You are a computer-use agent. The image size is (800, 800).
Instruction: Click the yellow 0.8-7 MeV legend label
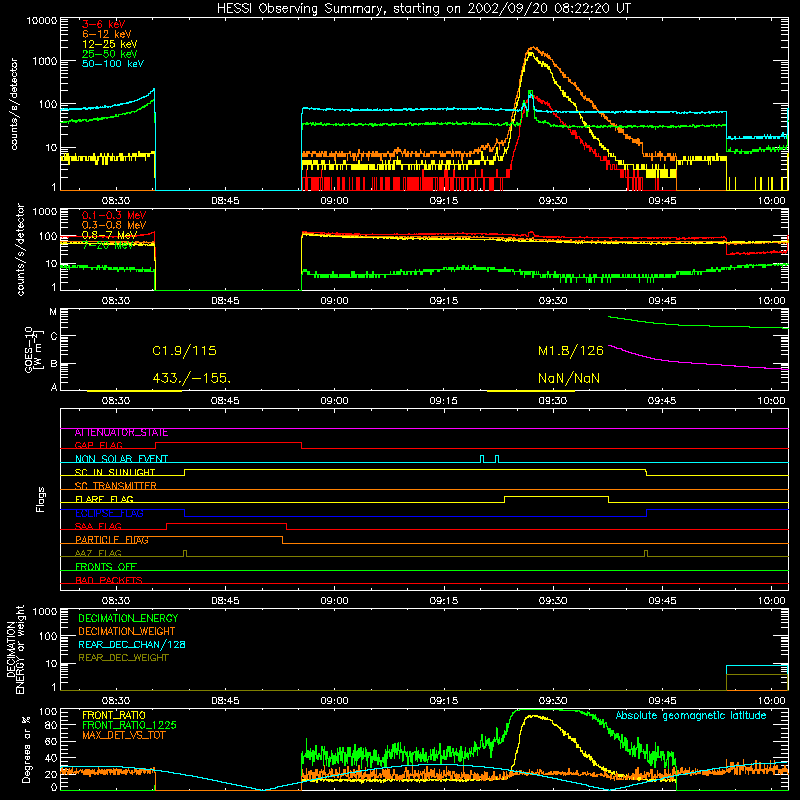[110, 235]
